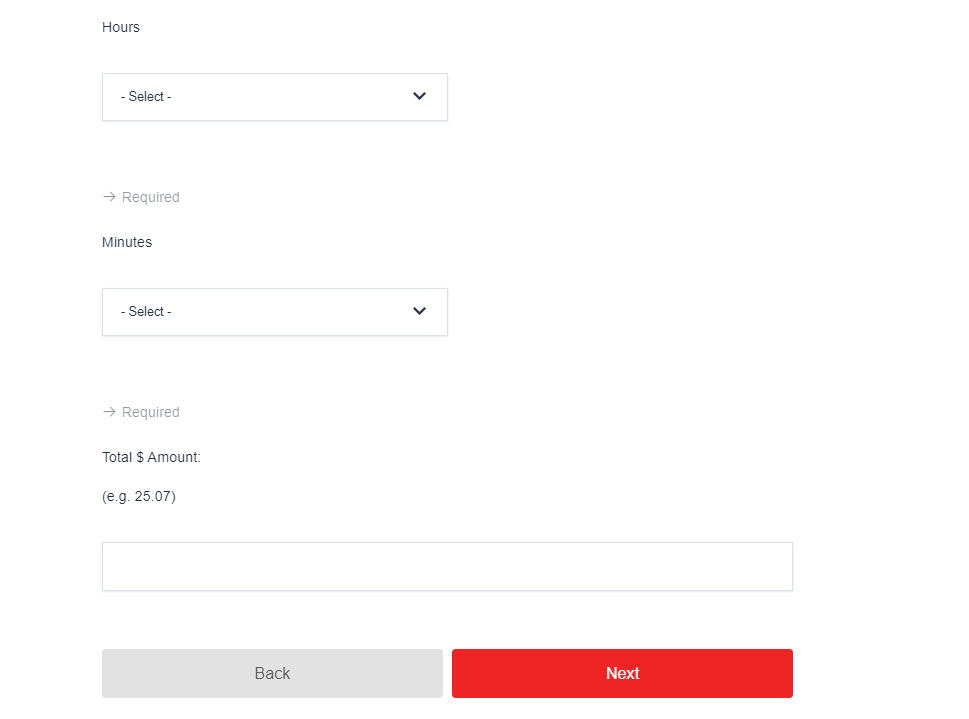
Task: Select the downward caret inside the Hours field
Action: tap(419, 96)
